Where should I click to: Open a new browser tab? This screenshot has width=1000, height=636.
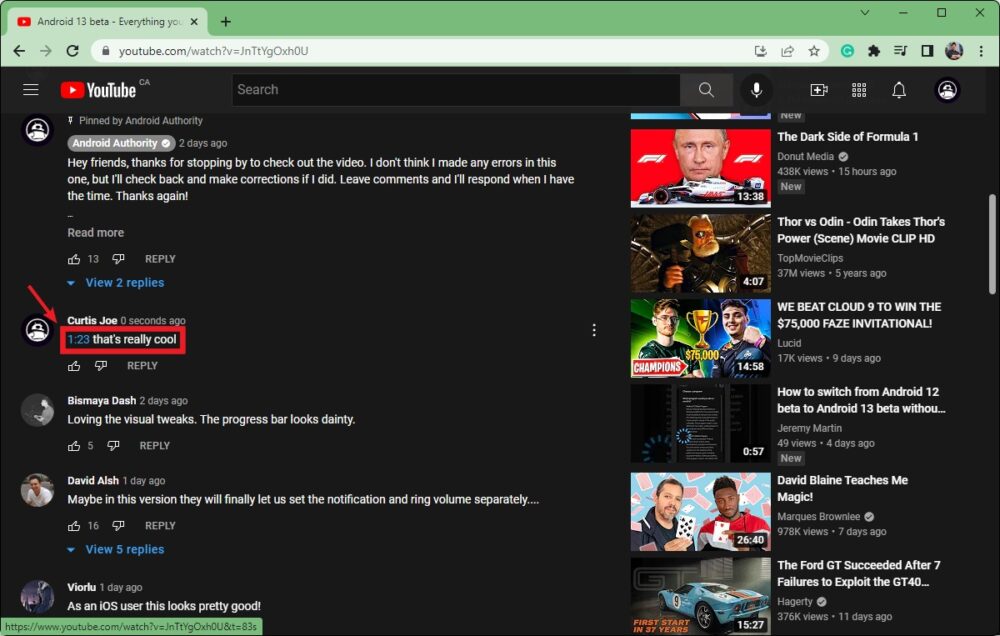tap(226, 21)
